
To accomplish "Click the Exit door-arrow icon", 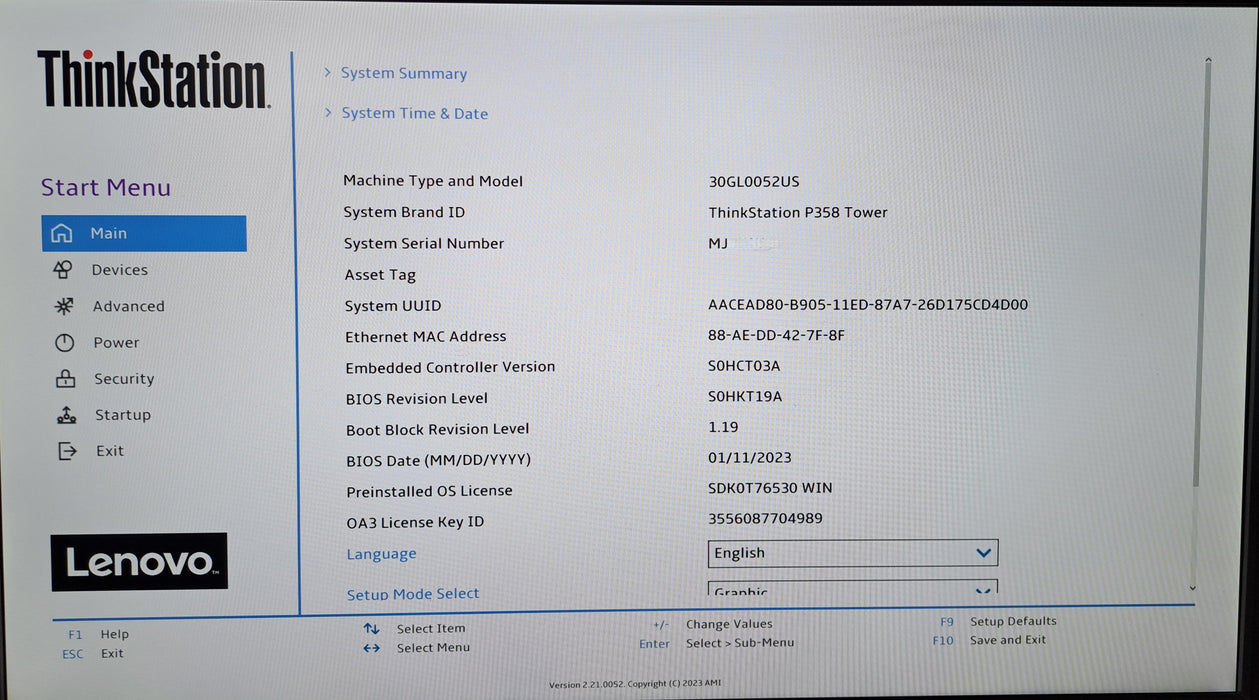I will click(67, 451).
